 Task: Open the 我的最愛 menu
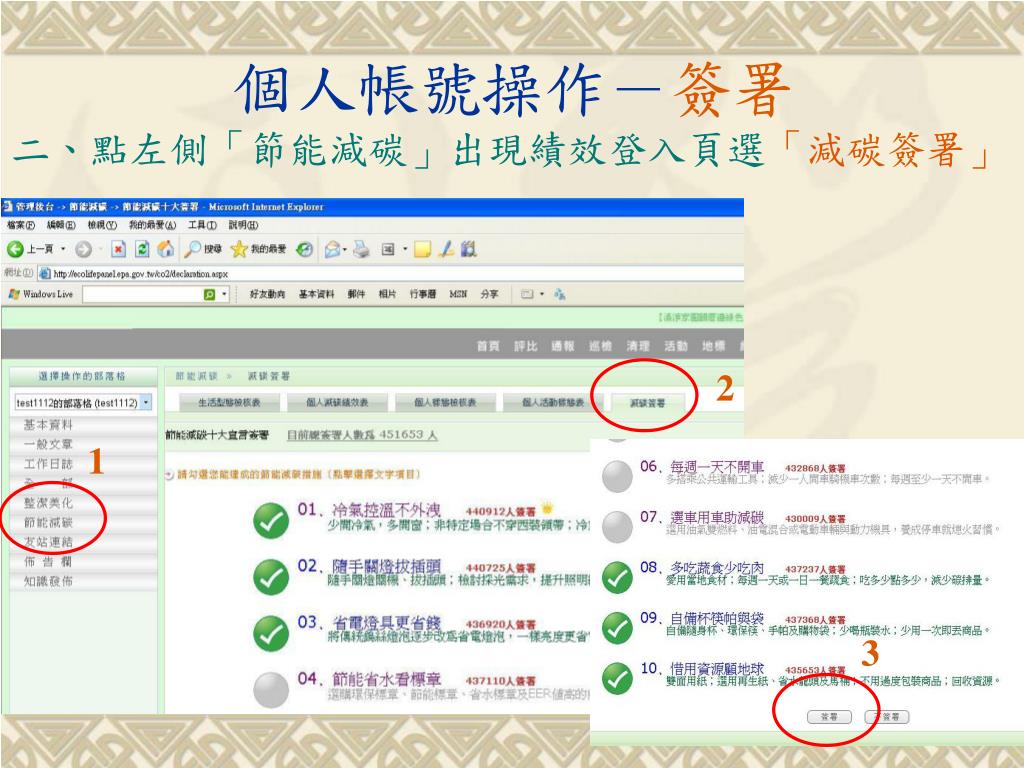[152, 225]
